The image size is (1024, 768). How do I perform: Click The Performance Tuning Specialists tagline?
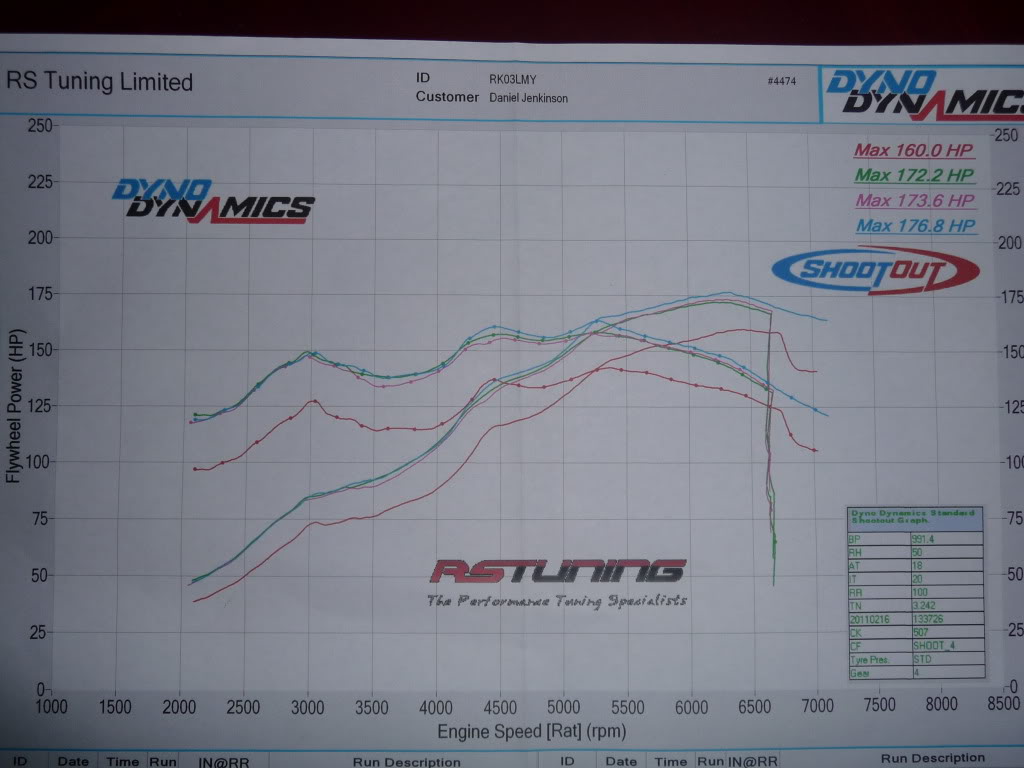click(x=556, y=601)
